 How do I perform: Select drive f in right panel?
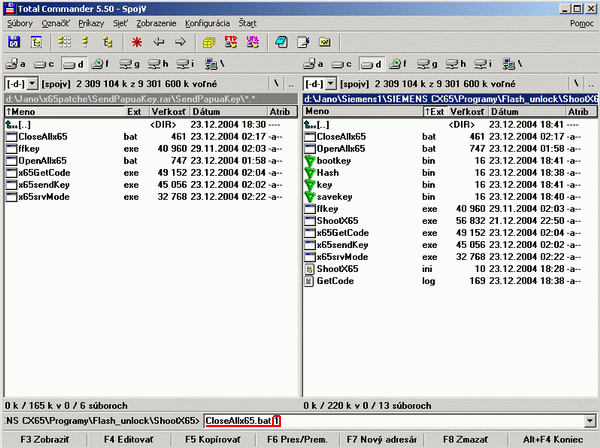tap(398, 64)
